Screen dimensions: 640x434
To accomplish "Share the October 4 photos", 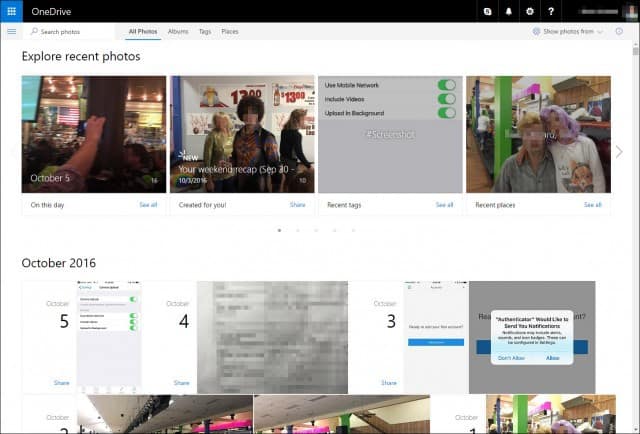I will tap(182, 383).
